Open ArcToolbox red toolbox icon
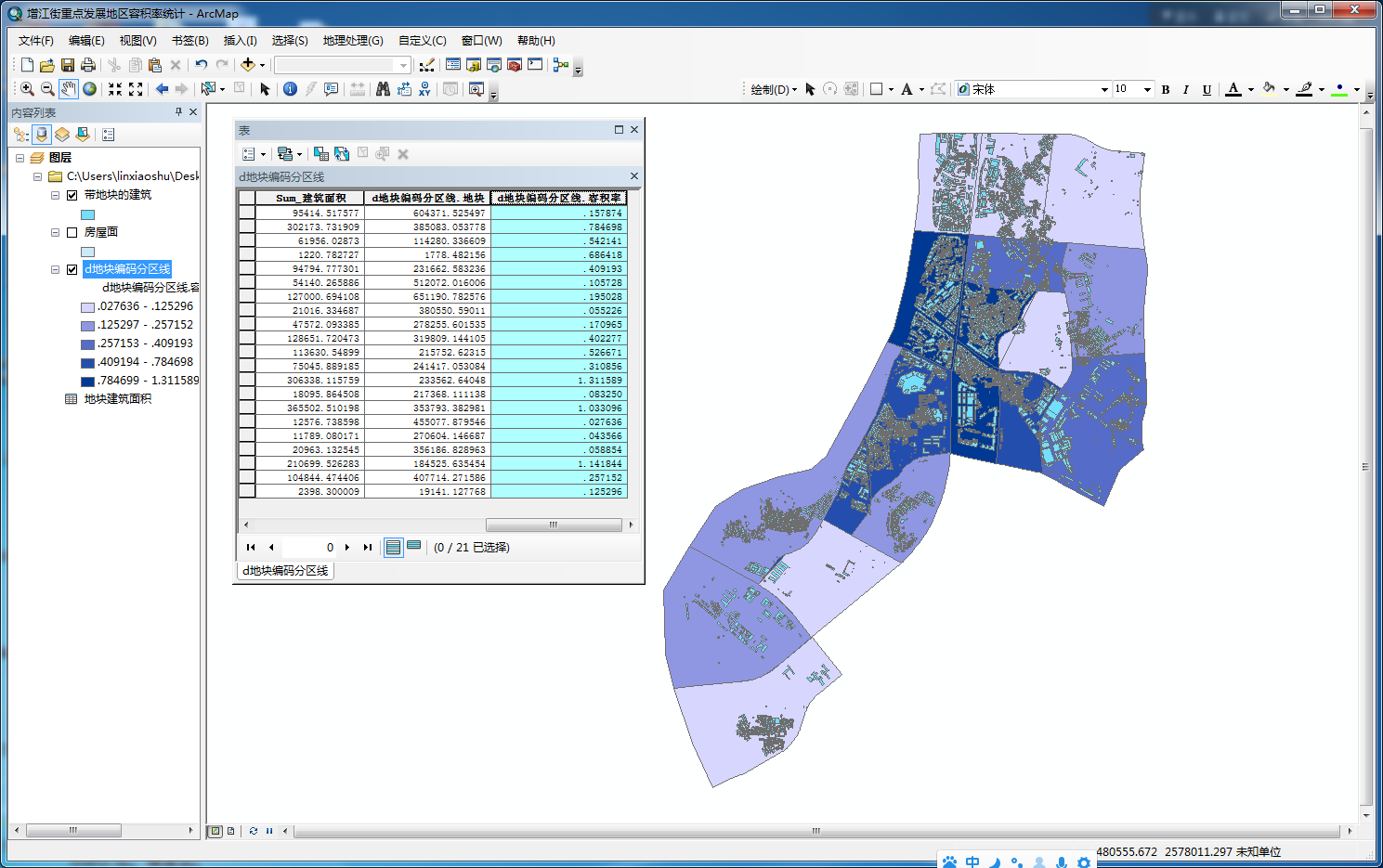1383x868 pixels. click(515, 65)
